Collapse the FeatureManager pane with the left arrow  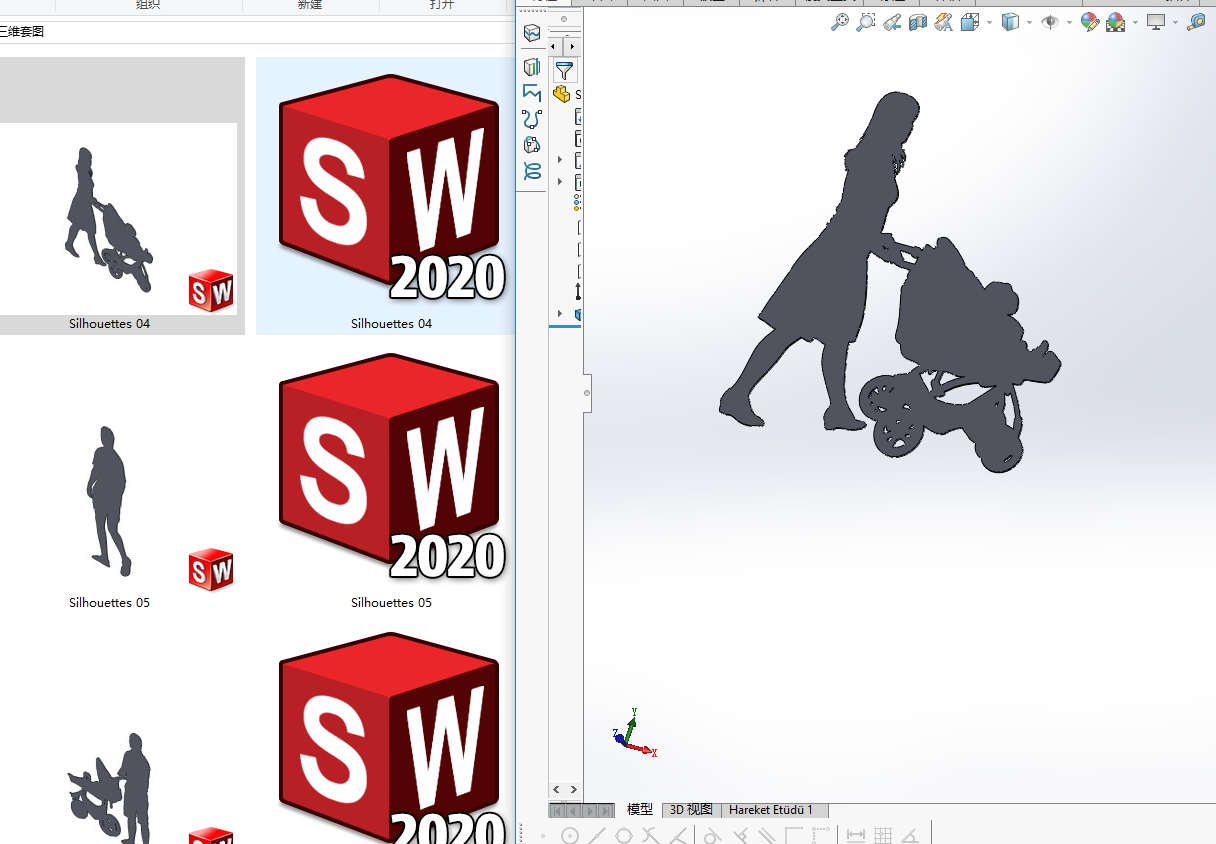point(552,46)
